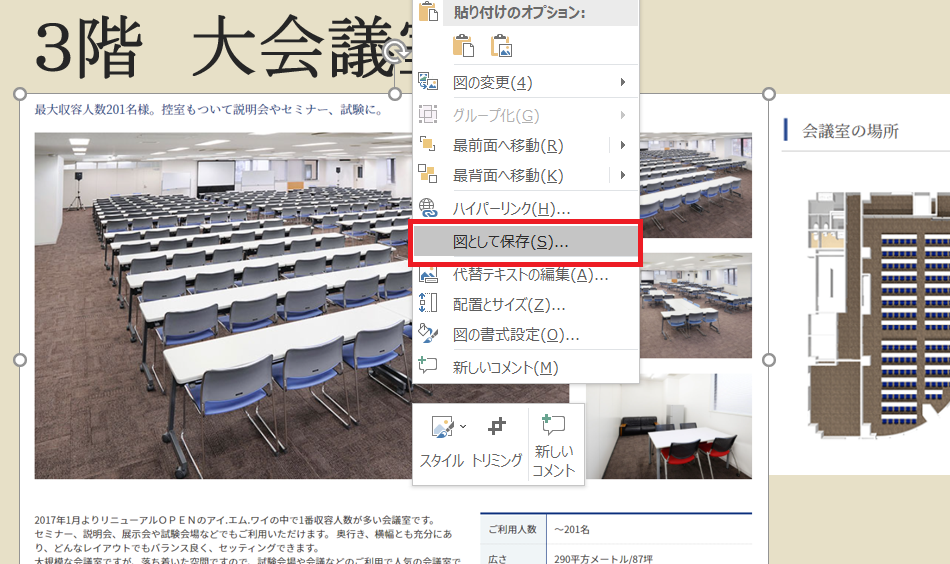Open 配置とサイズ(Z)...
The image size is (950, 564).
(525, 305)
